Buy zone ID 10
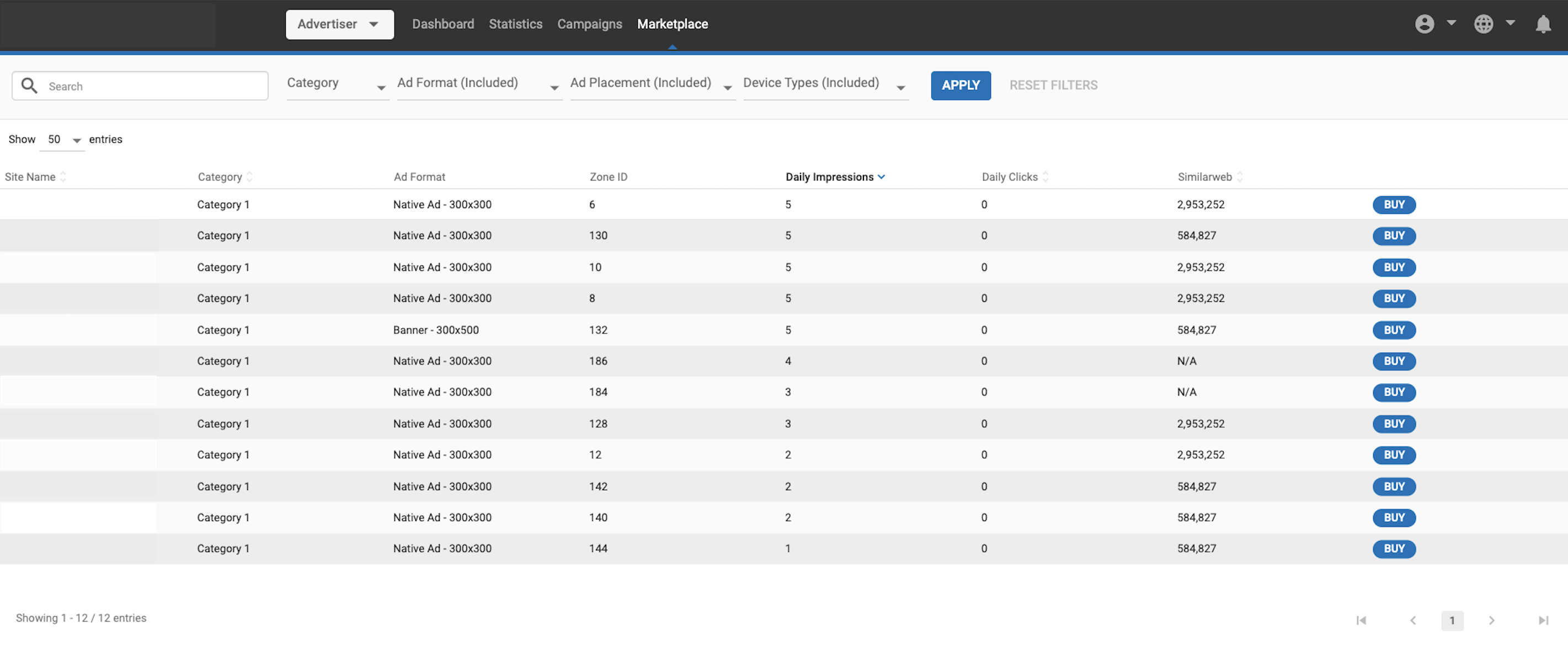Viewport: 1568px width, 669px height. 1393,267
